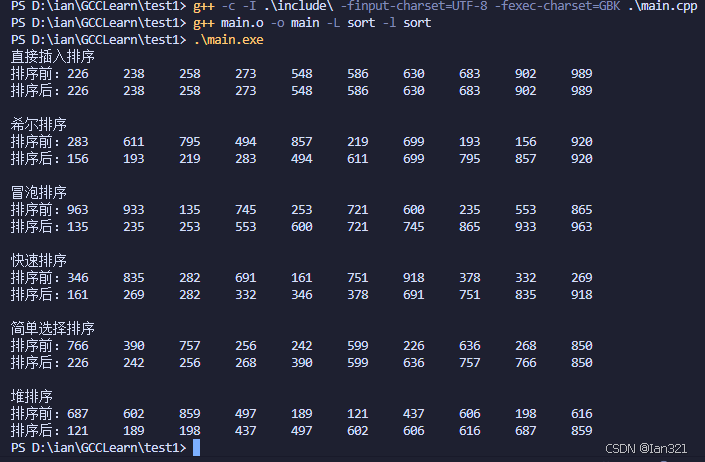Click 121 in 堆排序 排序后 row
Image resolution: width=705 pixels, height=462 pixels.
(x=78, y=431)
